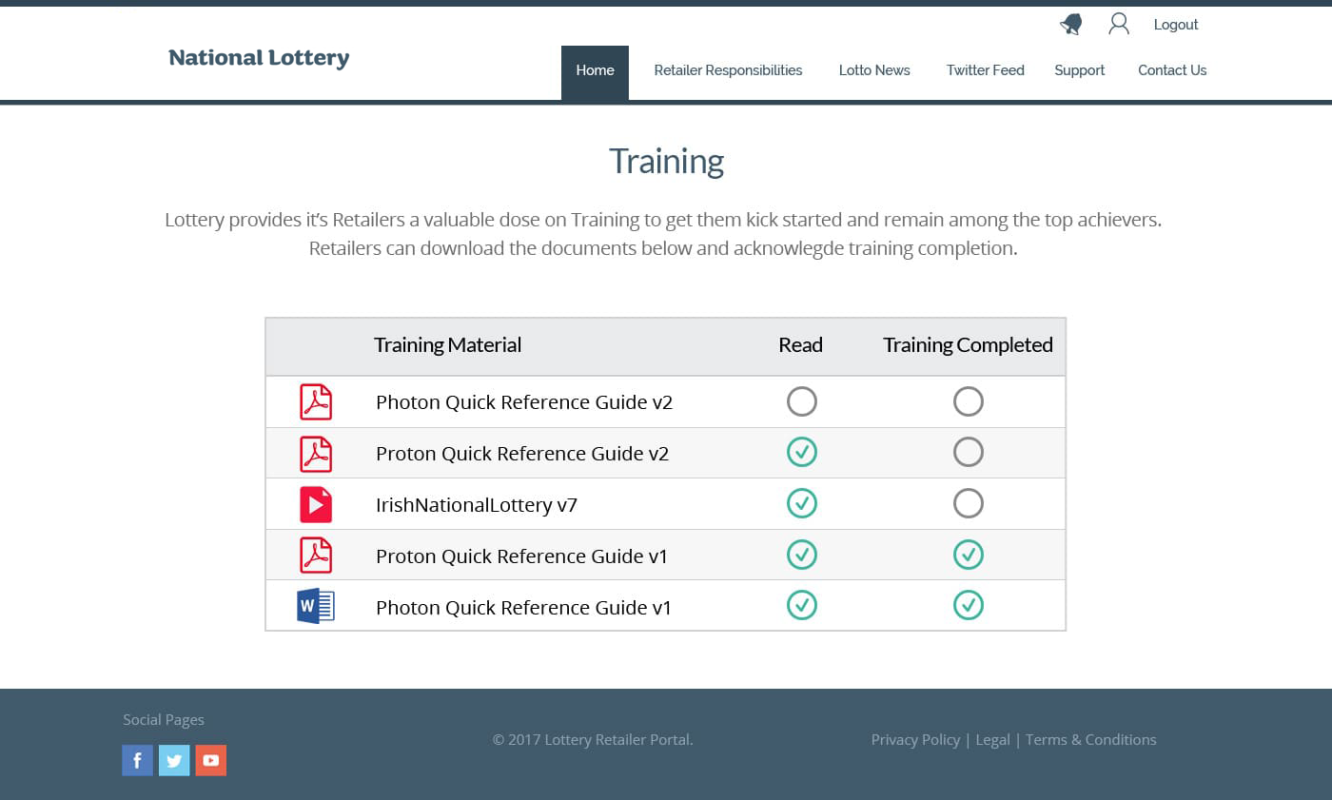Open Photon Quick Reference Guide v2 document
The width and height of the screenshot is (1332, 800).
point(524,403)
